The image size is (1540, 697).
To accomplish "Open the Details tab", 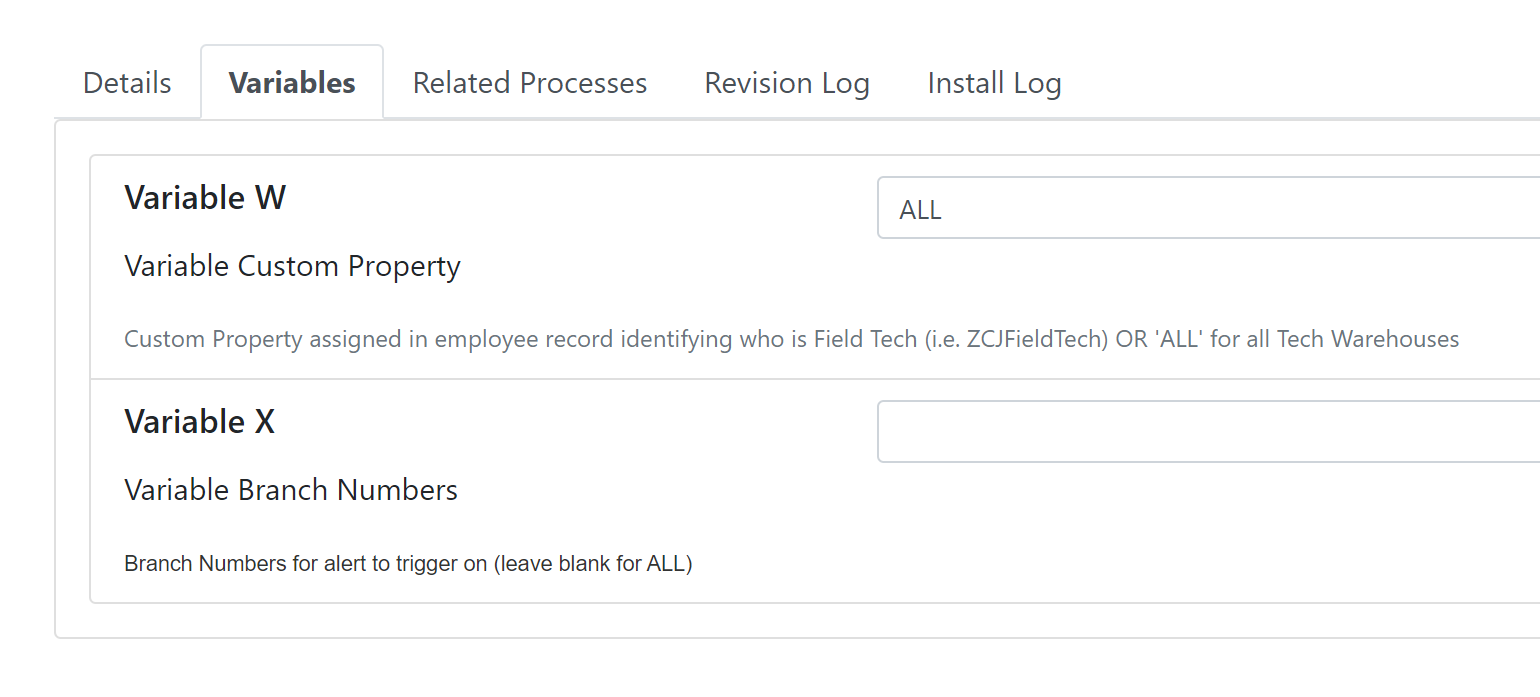I will (127, 83).
